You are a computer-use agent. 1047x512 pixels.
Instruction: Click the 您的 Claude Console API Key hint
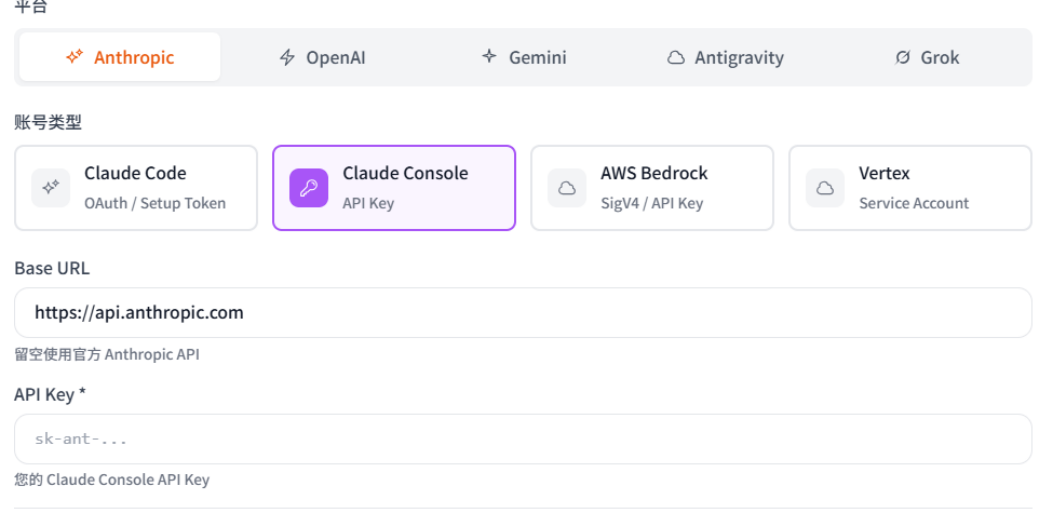pos(112,480)
